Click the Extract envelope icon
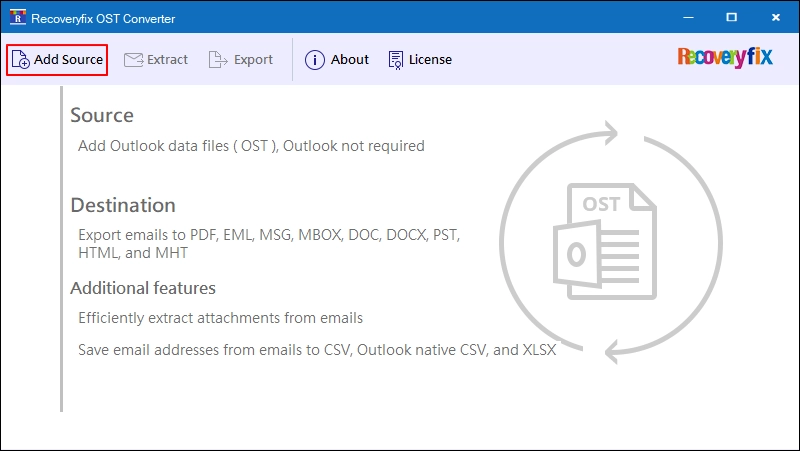This screenshot has width=800, height=451. pos(134,60)
